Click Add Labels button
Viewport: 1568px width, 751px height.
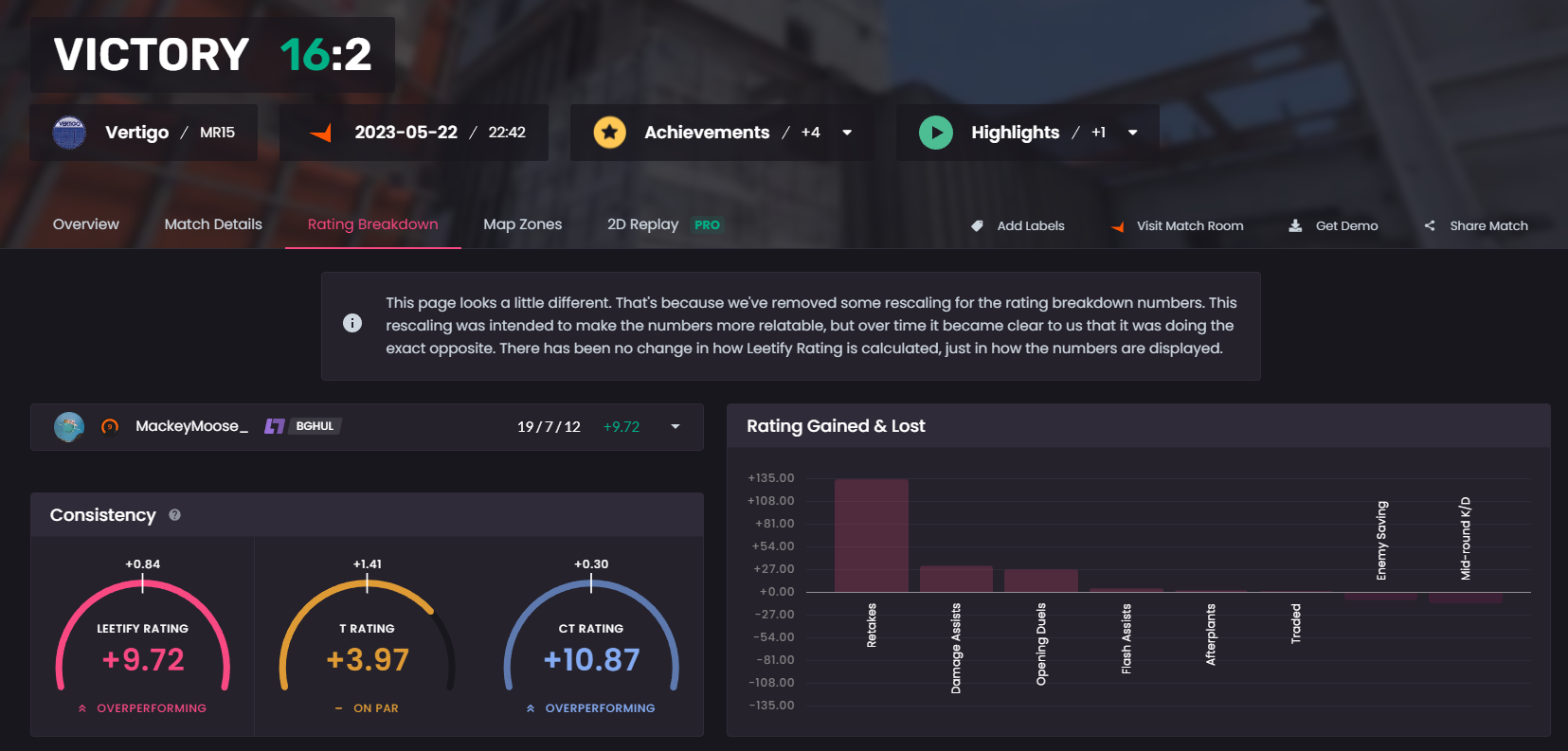(1018, 226)
